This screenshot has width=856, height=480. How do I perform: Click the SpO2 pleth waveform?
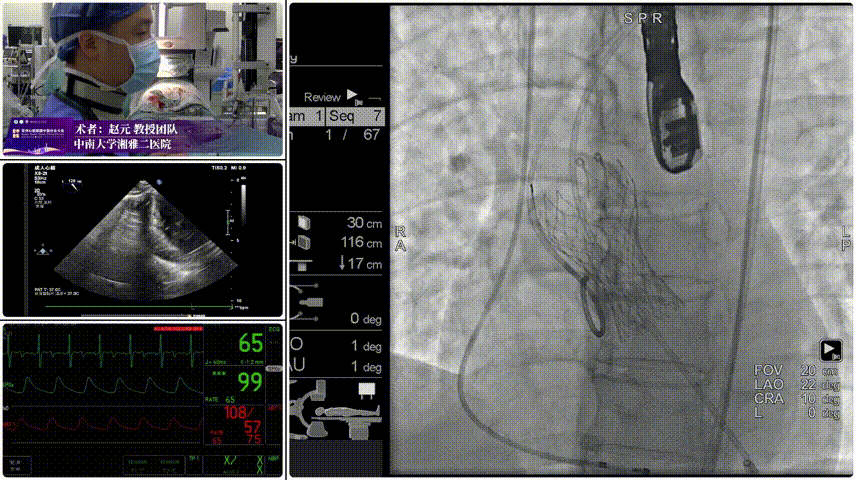coord(103,385)
